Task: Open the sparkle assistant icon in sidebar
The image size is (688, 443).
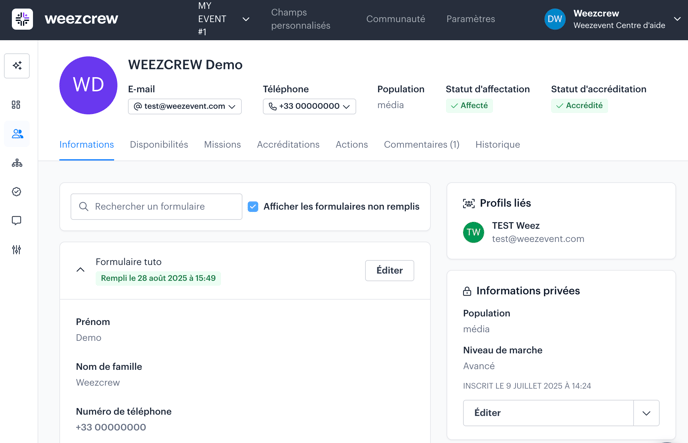Action: pos(17,66)
